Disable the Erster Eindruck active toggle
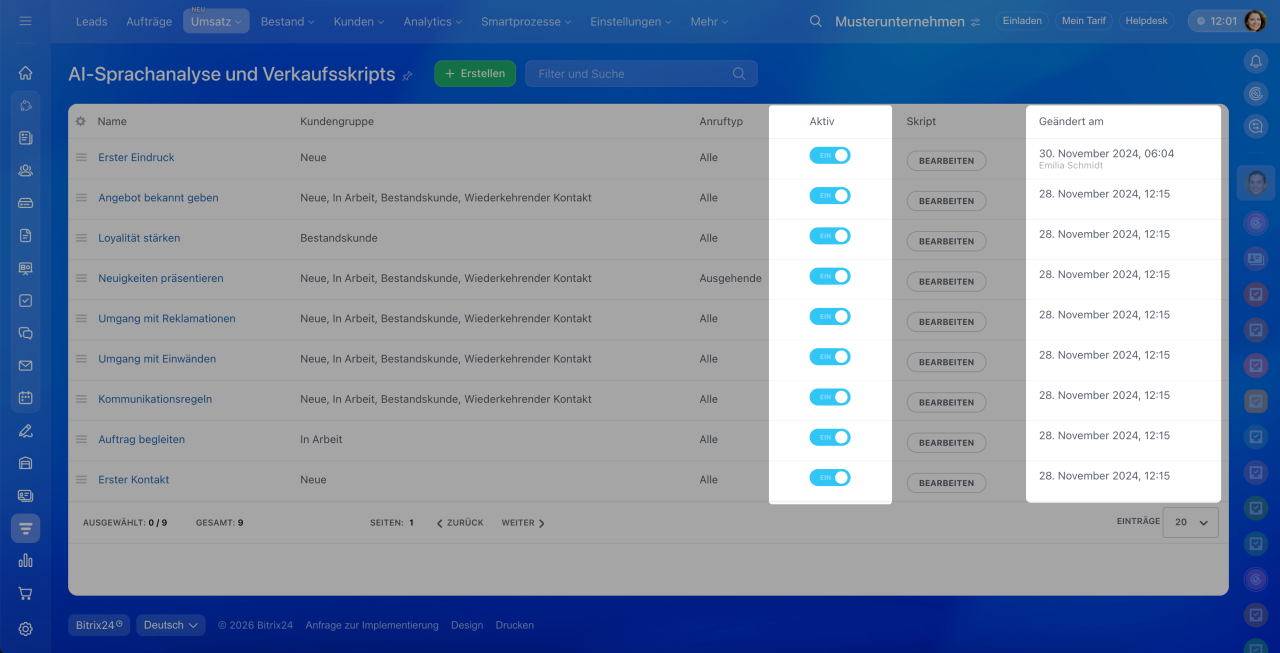 pos(830,156)
